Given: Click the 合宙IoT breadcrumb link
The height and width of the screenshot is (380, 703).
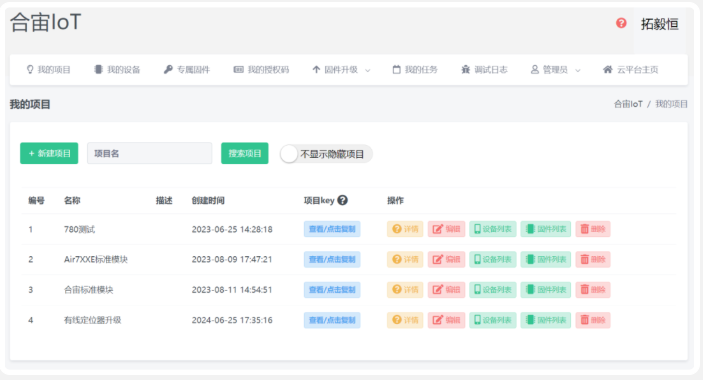Looking at the screenshot, I should (628, 104).
